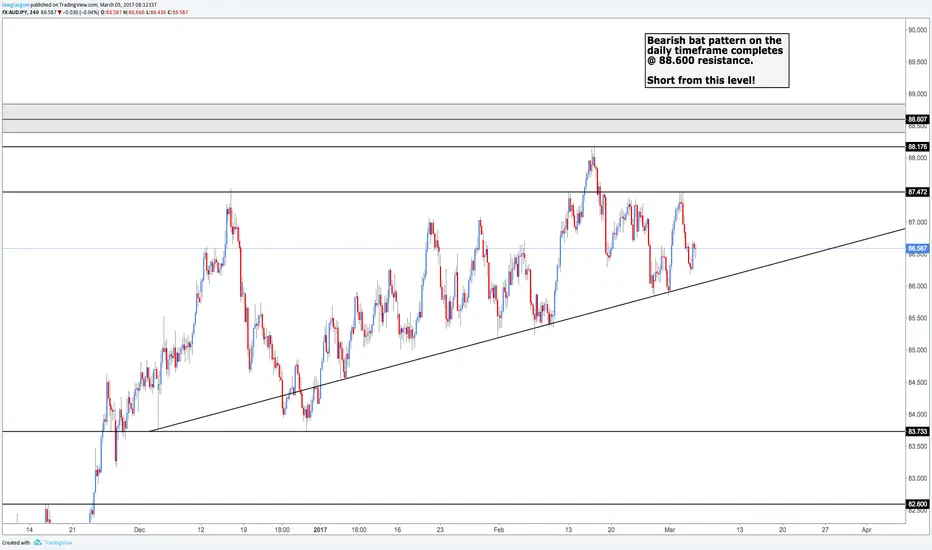Screen dimensions: 932x550
Task: Click the Dec label on time axis
Action: 140,530
